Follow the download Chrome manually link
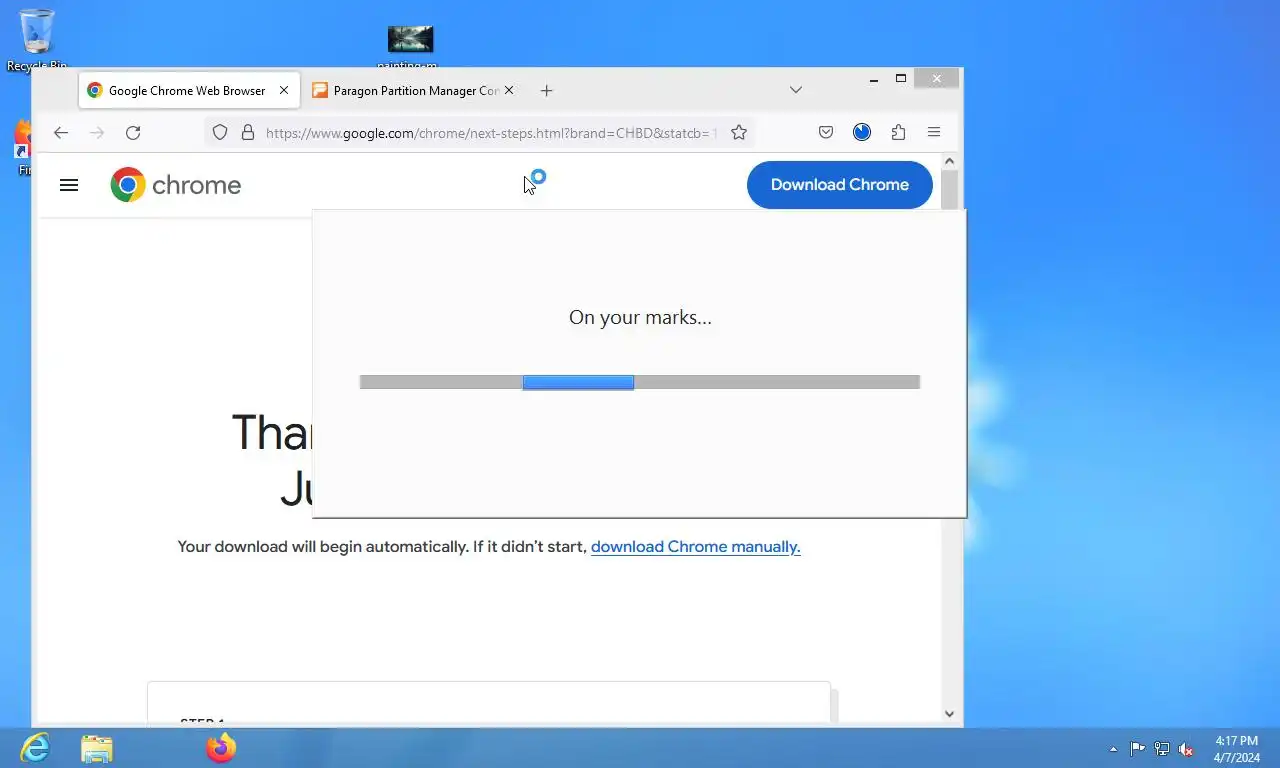 (x=696, y=547)
